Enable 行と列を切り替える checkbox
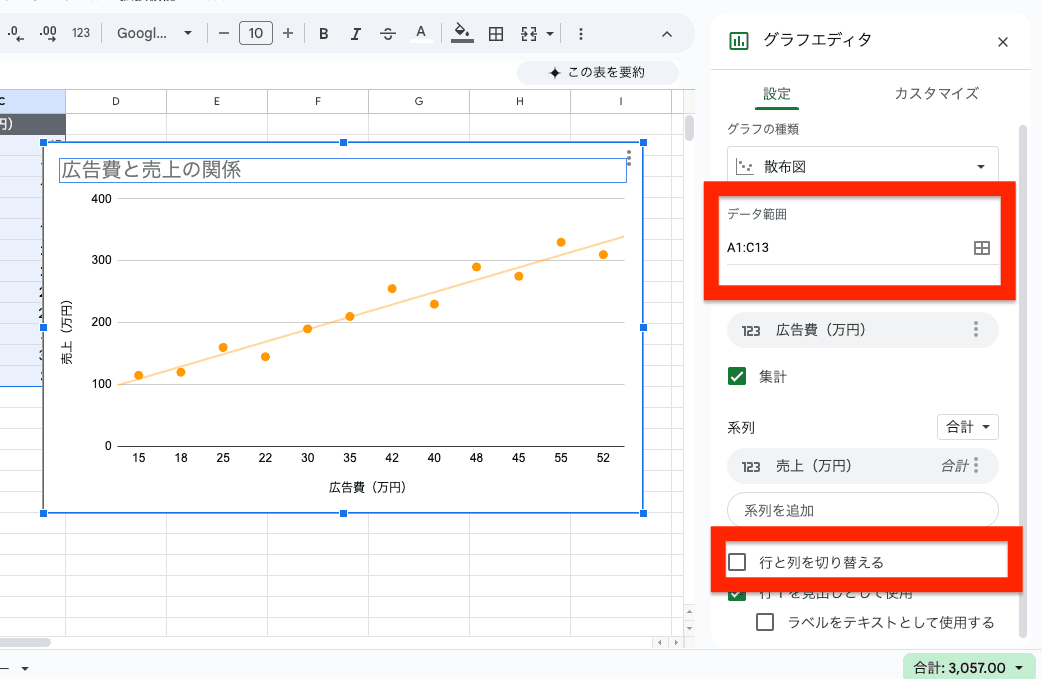1042x679 pixels. [x=737, y=562]
